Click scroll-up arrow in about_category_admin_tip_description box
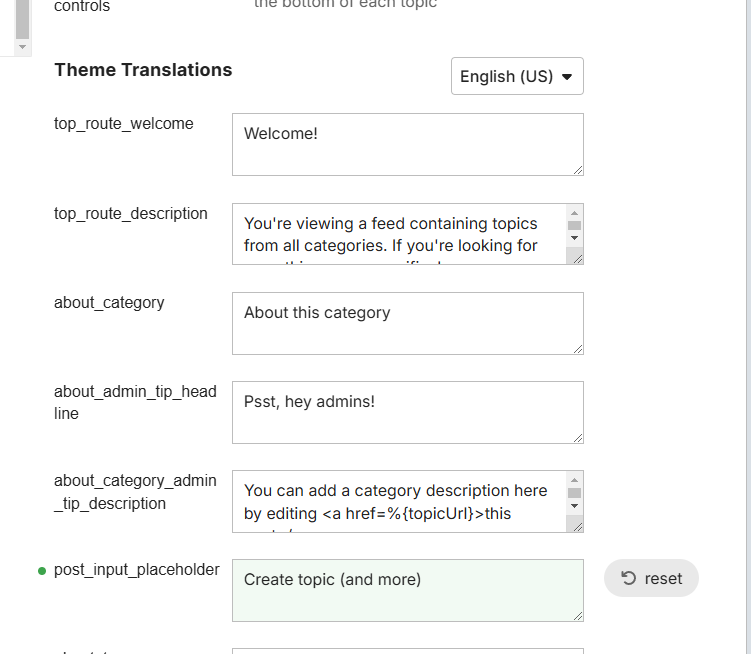Screen dimensions: 751x654 click(574, 479)
